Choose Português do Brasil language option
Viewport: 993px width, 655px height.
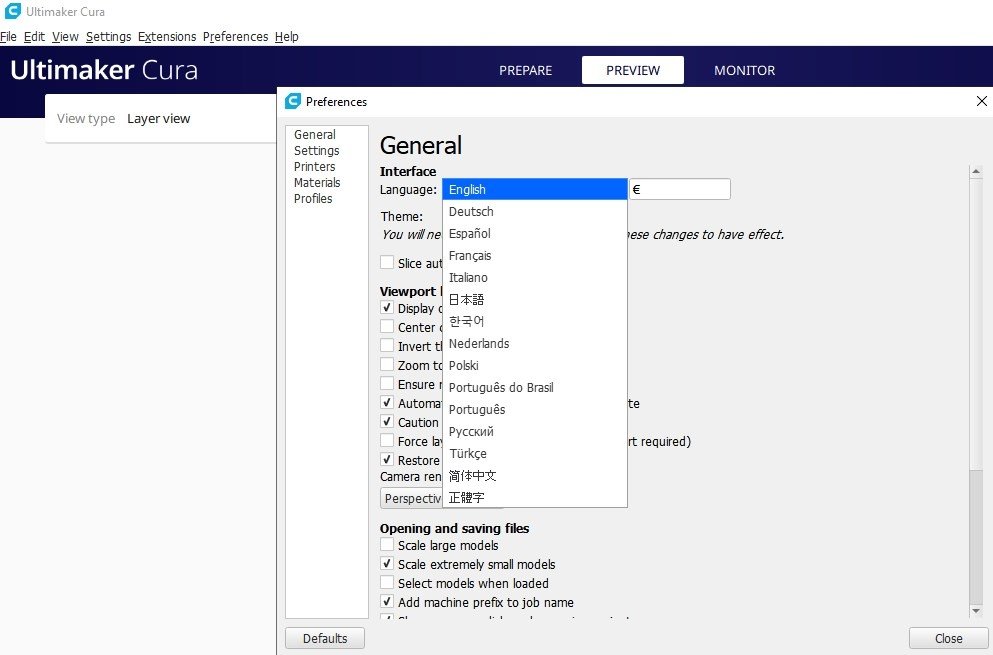coord(534,388)
